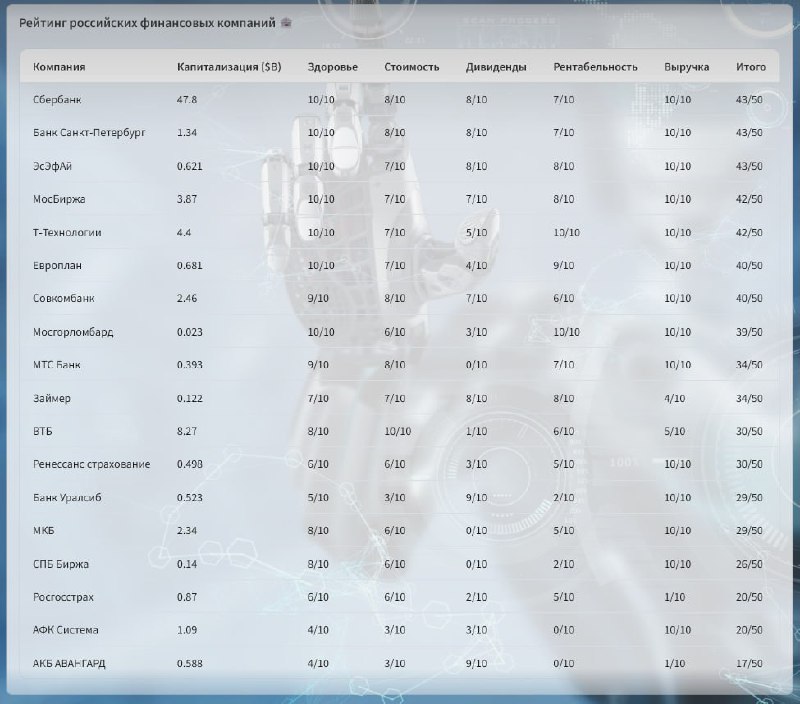Click ВТБ Стоимость score 10/10

point(397,431)
